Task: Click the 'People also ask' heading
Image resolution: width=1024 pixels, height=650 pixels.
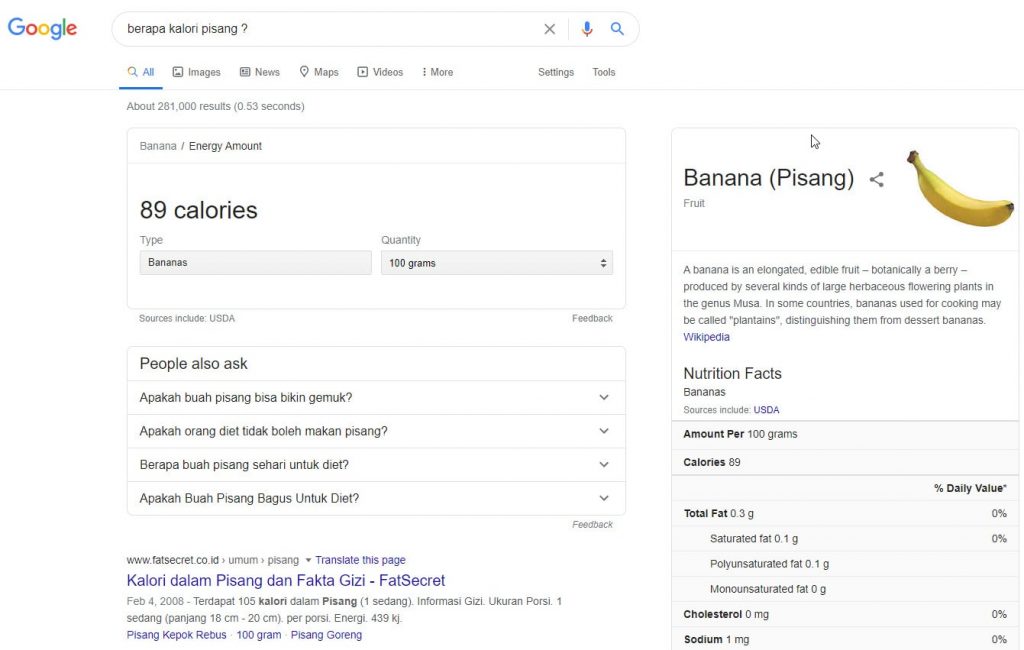Action: coord(193,364)
